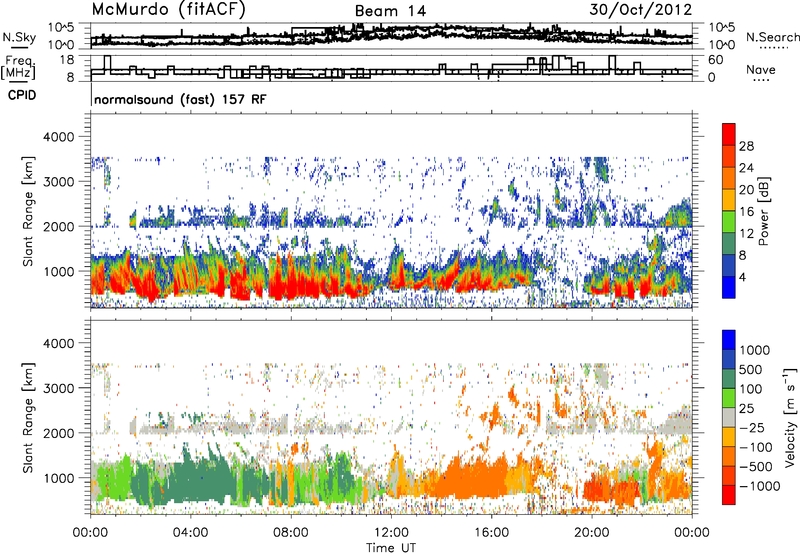Click the N.Search legend label
Image resolution: width=800 pixels, height=554 pixels.
click(772, 37)
